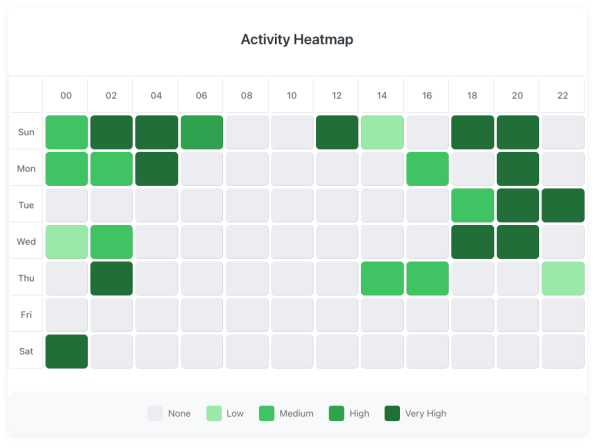Select the Wednesday 18 heatmap cell

(x=472, y=241)
